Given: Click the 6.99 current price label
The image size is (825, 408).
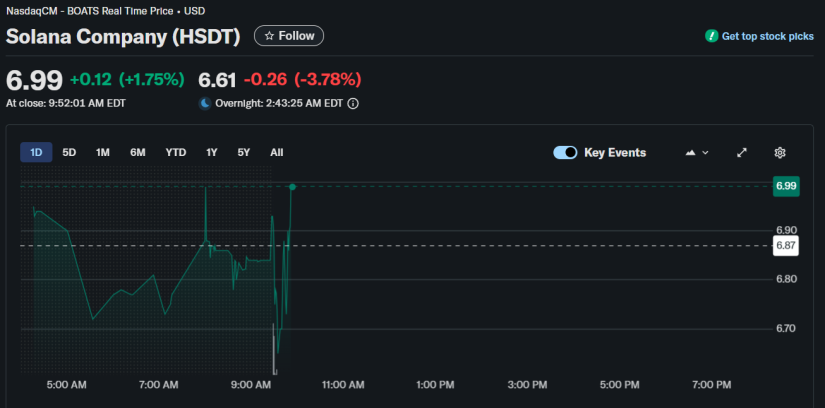Looking at the screenshot, I should pyautogui.click(x=786, y=186).
